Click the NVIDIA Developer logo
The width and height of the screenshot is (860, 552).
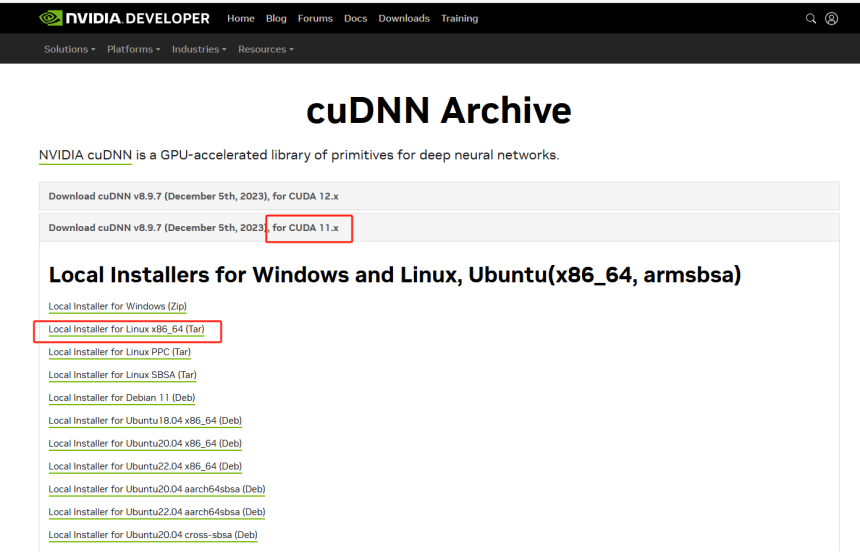tap(125, 18)
